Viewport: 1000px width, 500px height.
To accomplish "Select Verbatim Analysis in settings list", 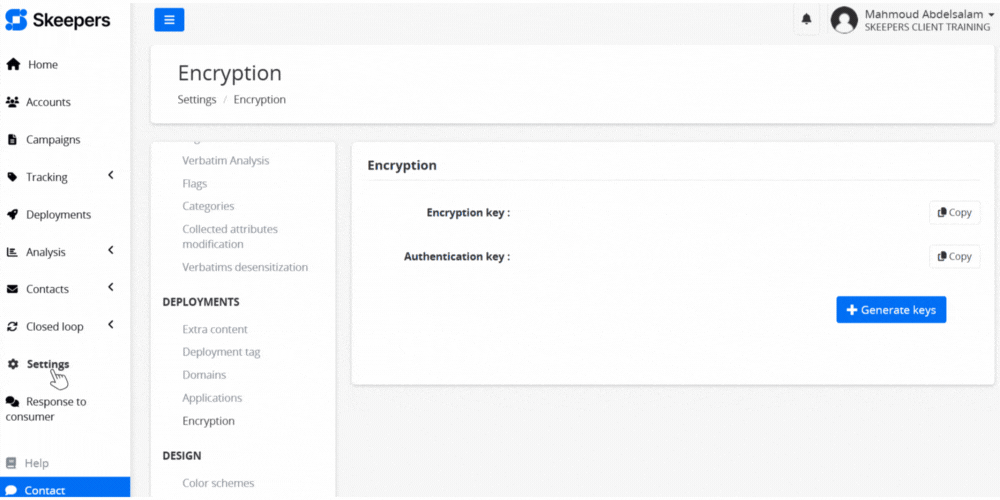I will coord(225,161).
